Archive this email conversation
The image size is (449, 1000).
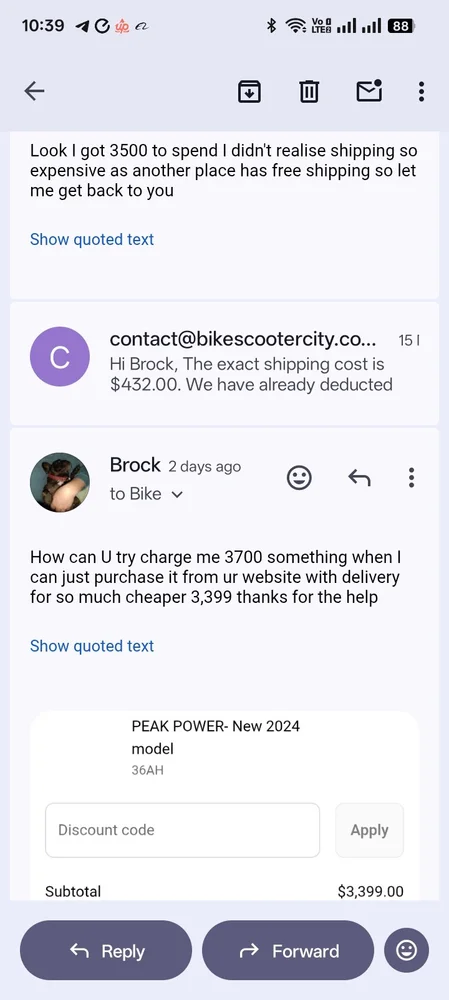coord(249,91)
